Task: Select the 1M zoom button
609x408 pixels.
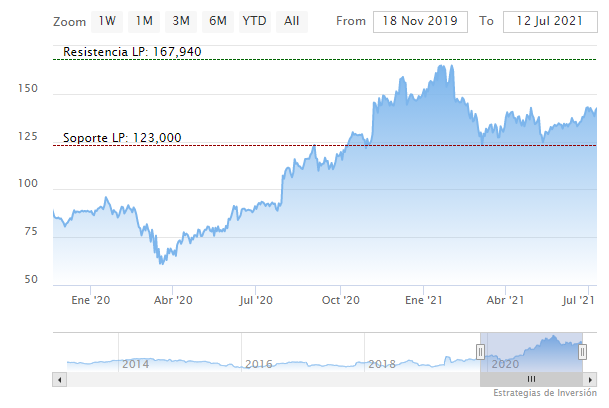Action: 145,21
